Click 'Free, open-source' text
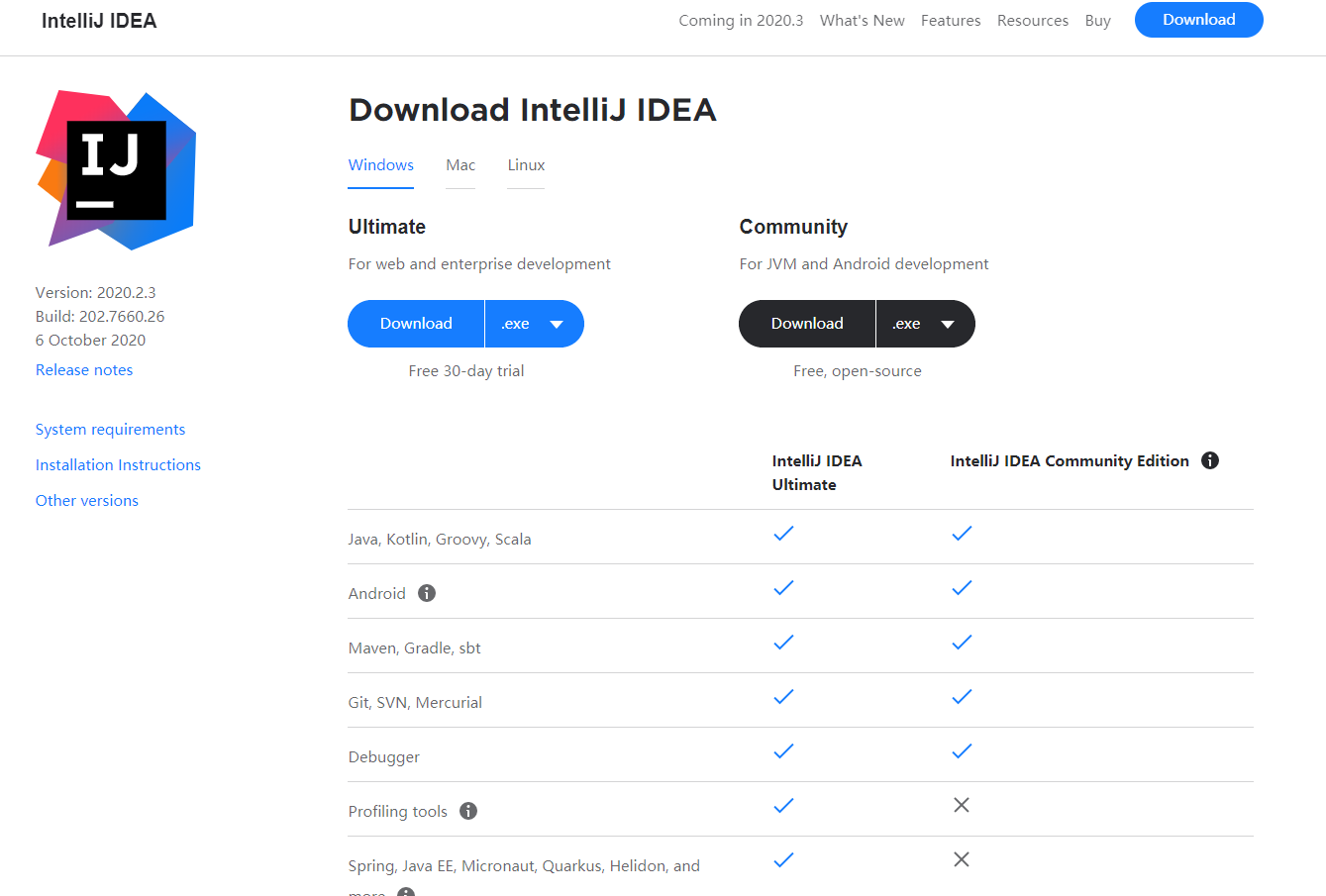 tap(858, 371)
